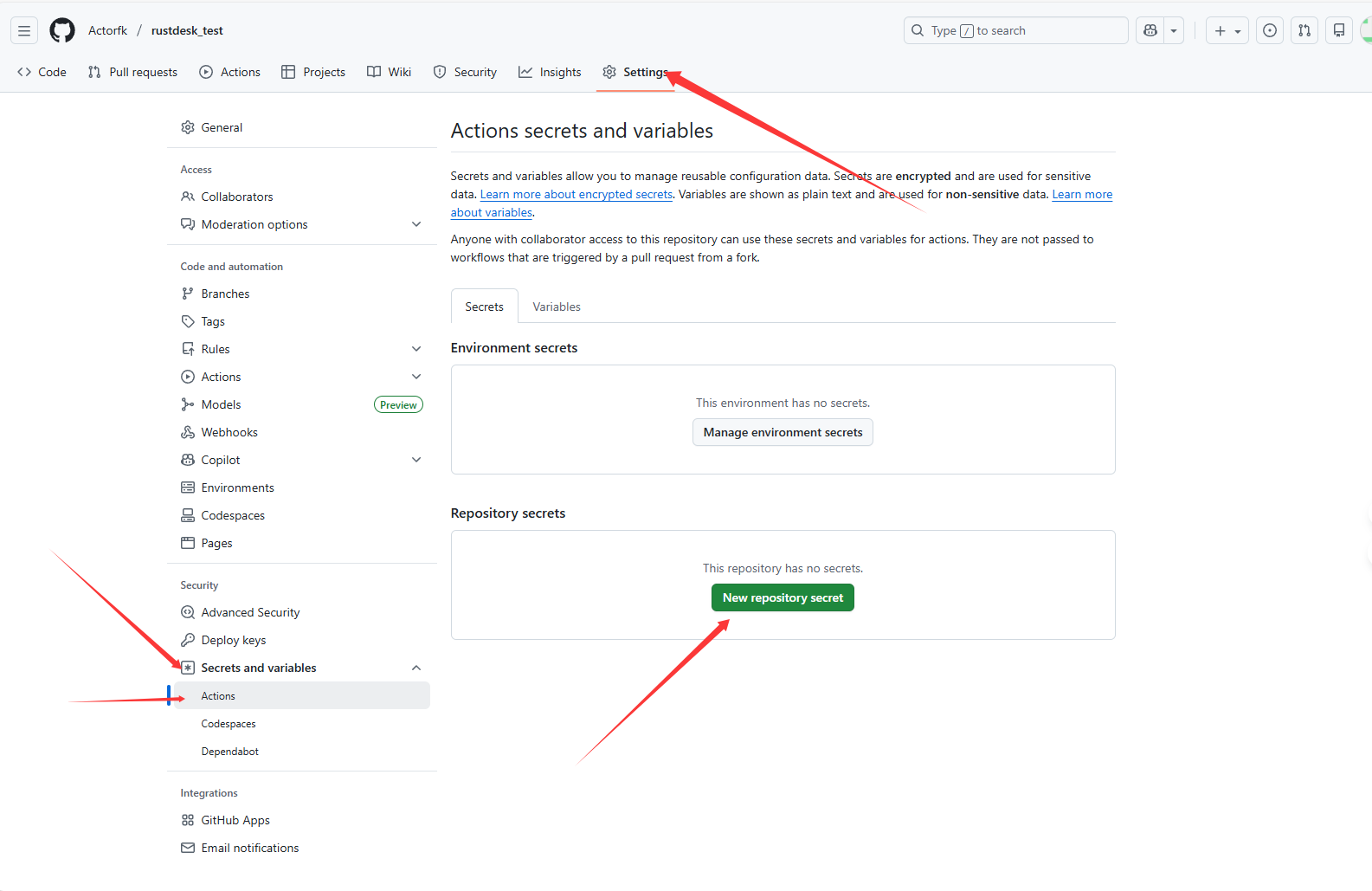The height and width of the screenshot is (891, 1372).
Task: Follow Learn more about variables link
Action: coord(1082,194)
